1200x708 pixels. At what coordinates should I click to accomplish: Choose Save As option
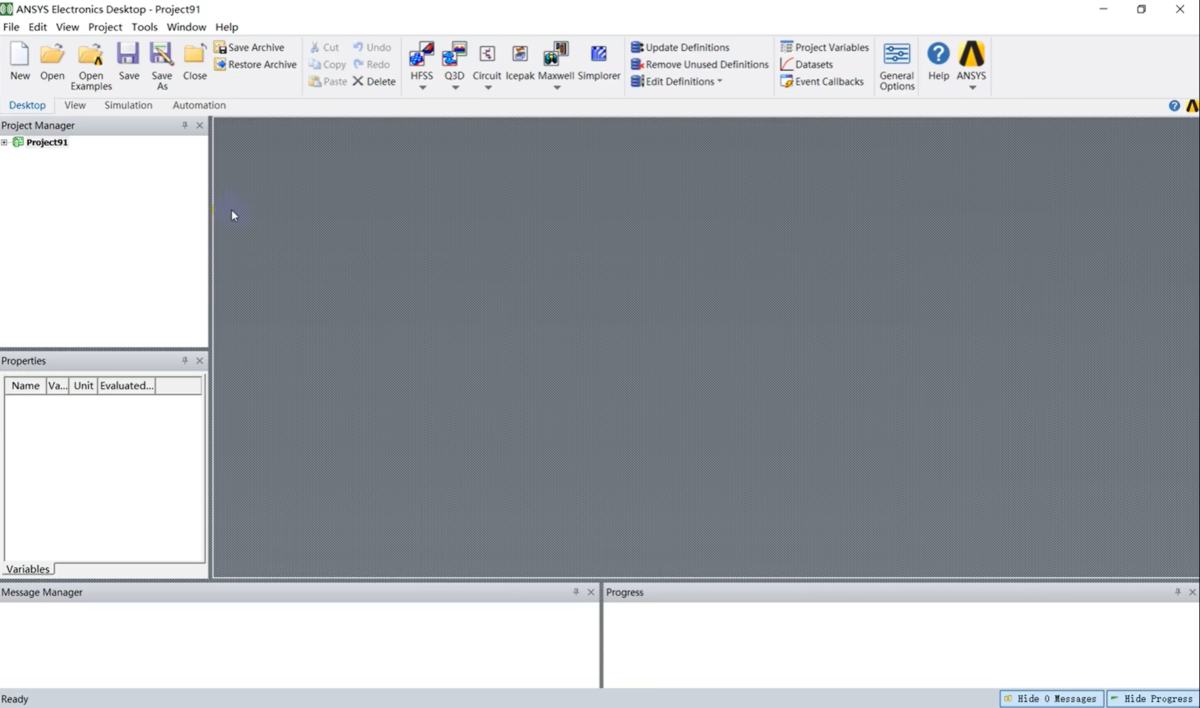coord(162,67)
